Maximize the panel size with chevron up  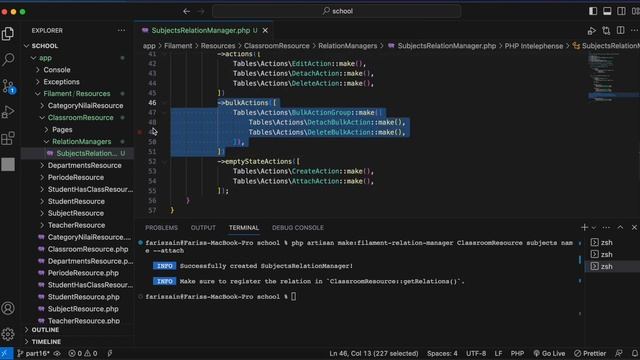(x=620, y=227)
